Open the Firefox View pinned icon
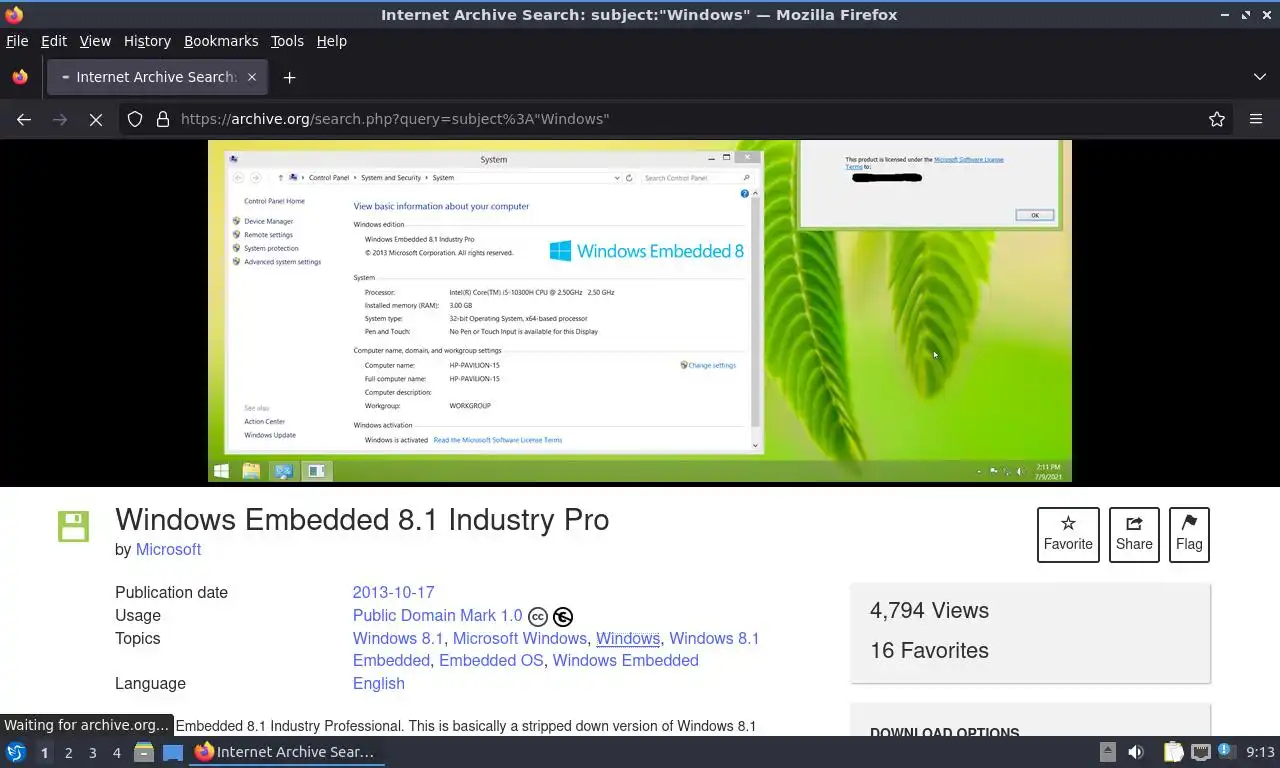The width and height of the screenshot is (1280, 768). [20, 77]
